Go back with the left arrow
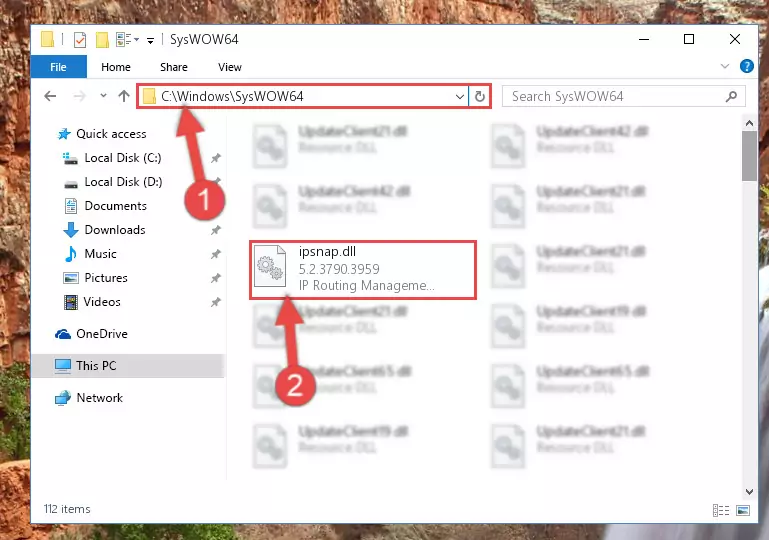Screen dimensions: 769x540 pyautogui.click(x=50, y=96)
